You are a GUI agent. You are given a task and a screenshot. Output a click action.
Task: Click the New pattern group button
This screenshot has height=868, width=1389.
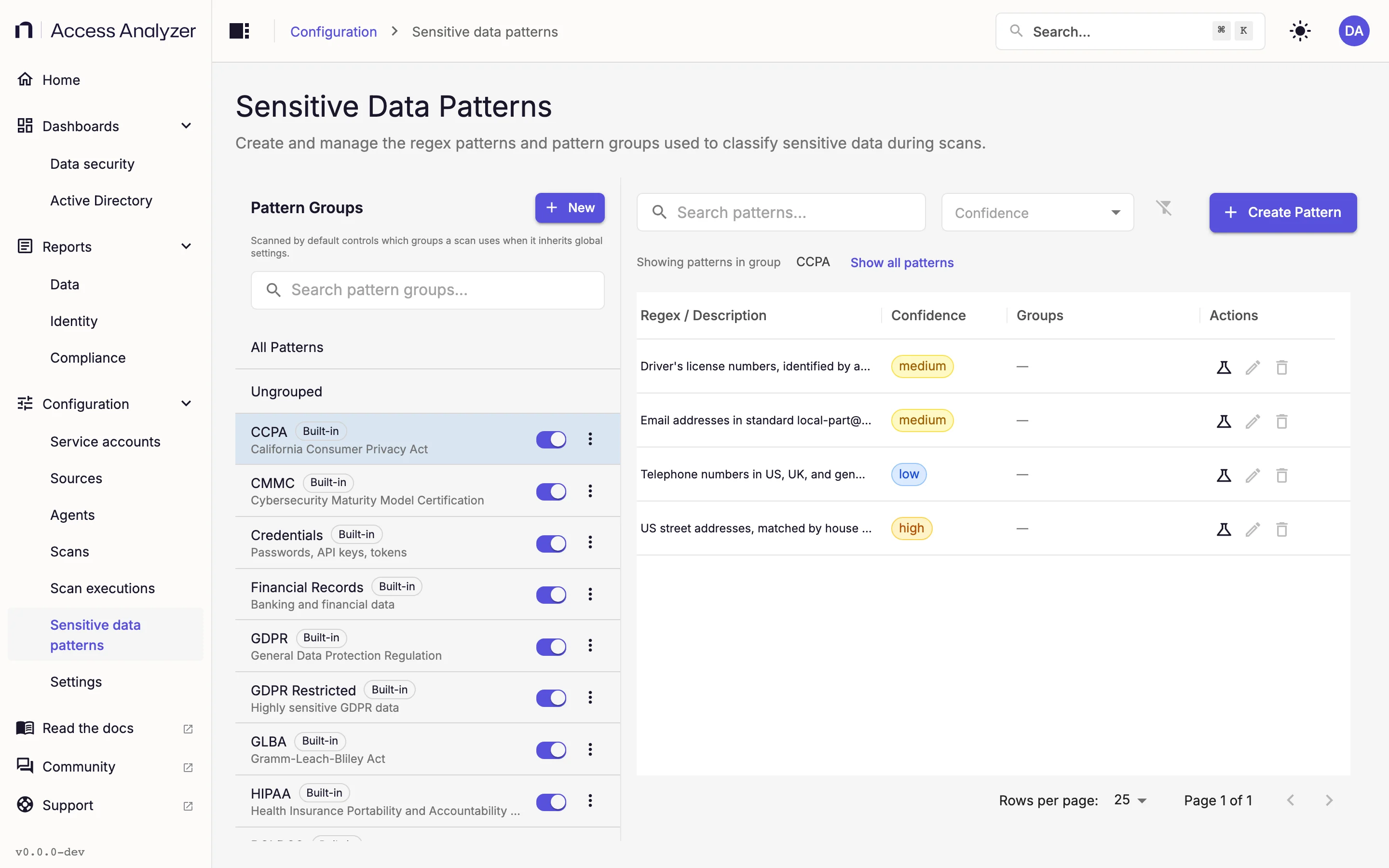(x=570, y=208)
